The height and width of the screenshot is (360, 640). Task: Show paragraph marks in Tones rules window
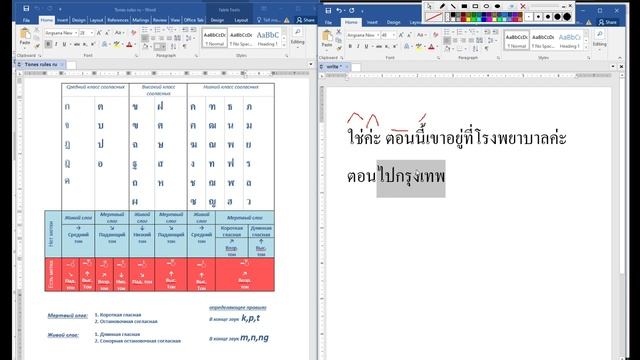(x=185, y=47)
